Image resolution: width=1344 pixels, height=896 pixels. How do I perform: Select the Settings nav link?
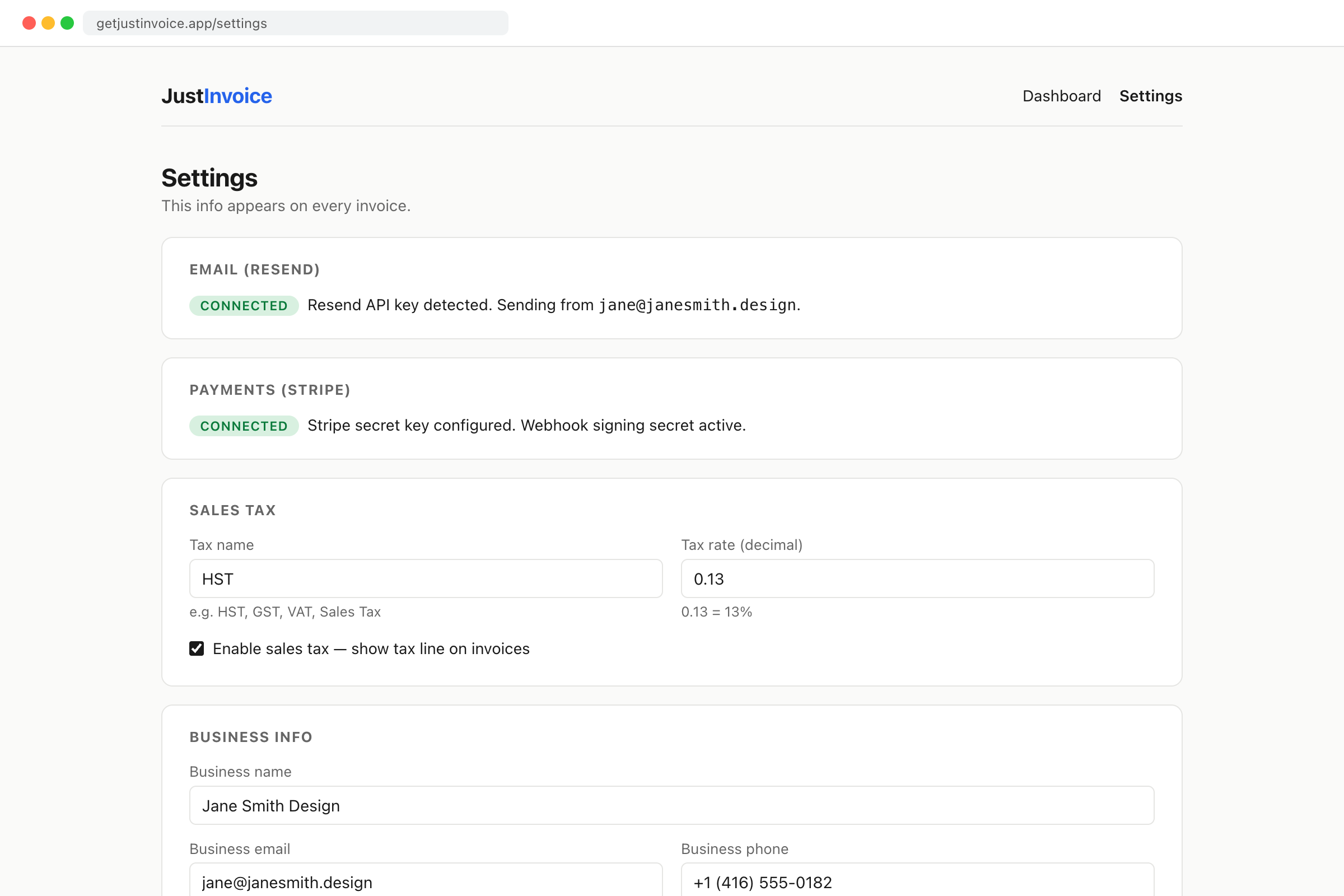(1150, 96)
